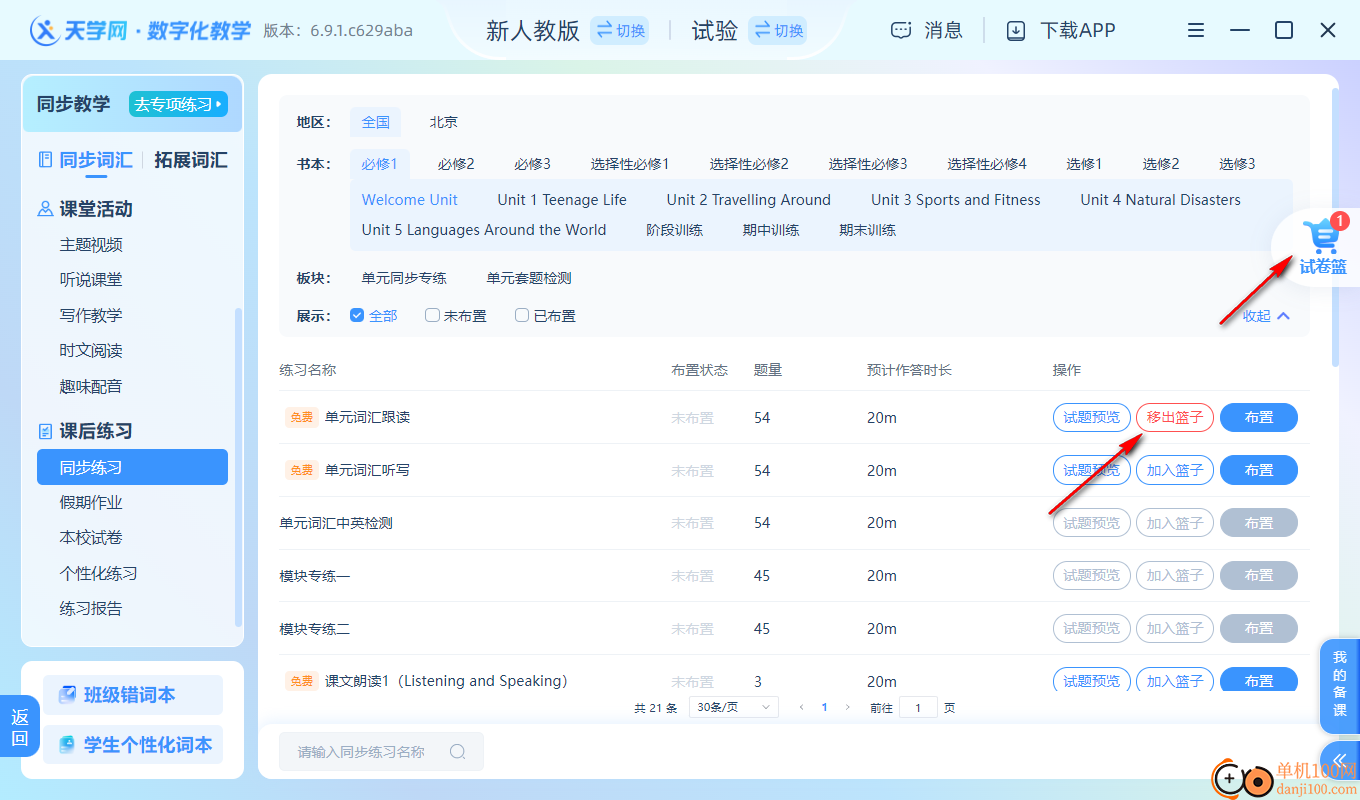Screen dimensions: 1360x800
Task: Select the 选修2 book tab
Action: 1161,164
